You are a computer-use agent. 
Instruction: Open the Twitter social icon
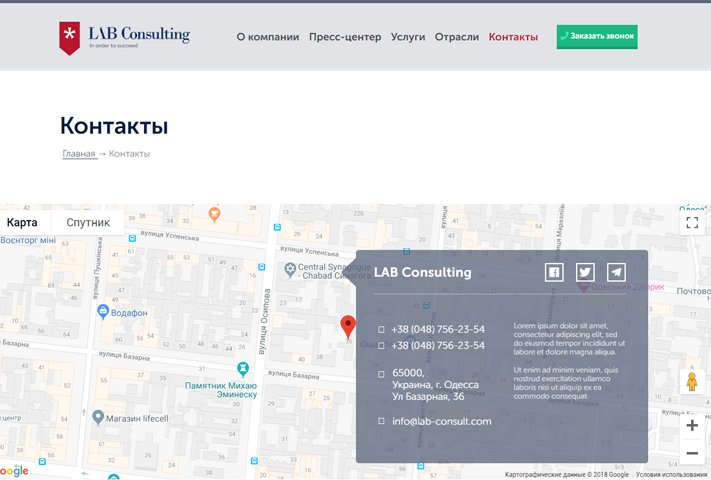[x=585, y=272]
